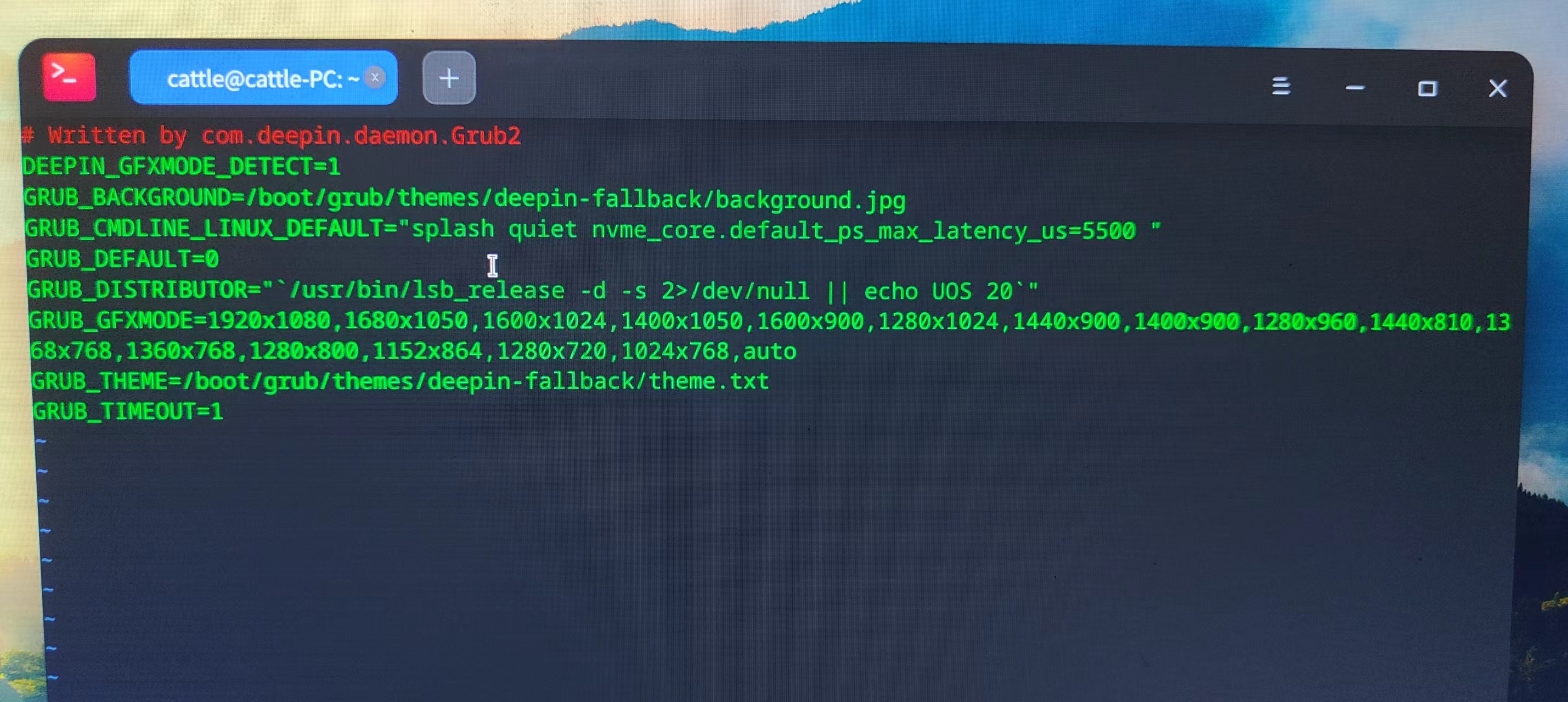This screenshot has width=1568, height=702.
Task: Click the word auto ending GFXMODE list
Action: [x=769, y=351]
